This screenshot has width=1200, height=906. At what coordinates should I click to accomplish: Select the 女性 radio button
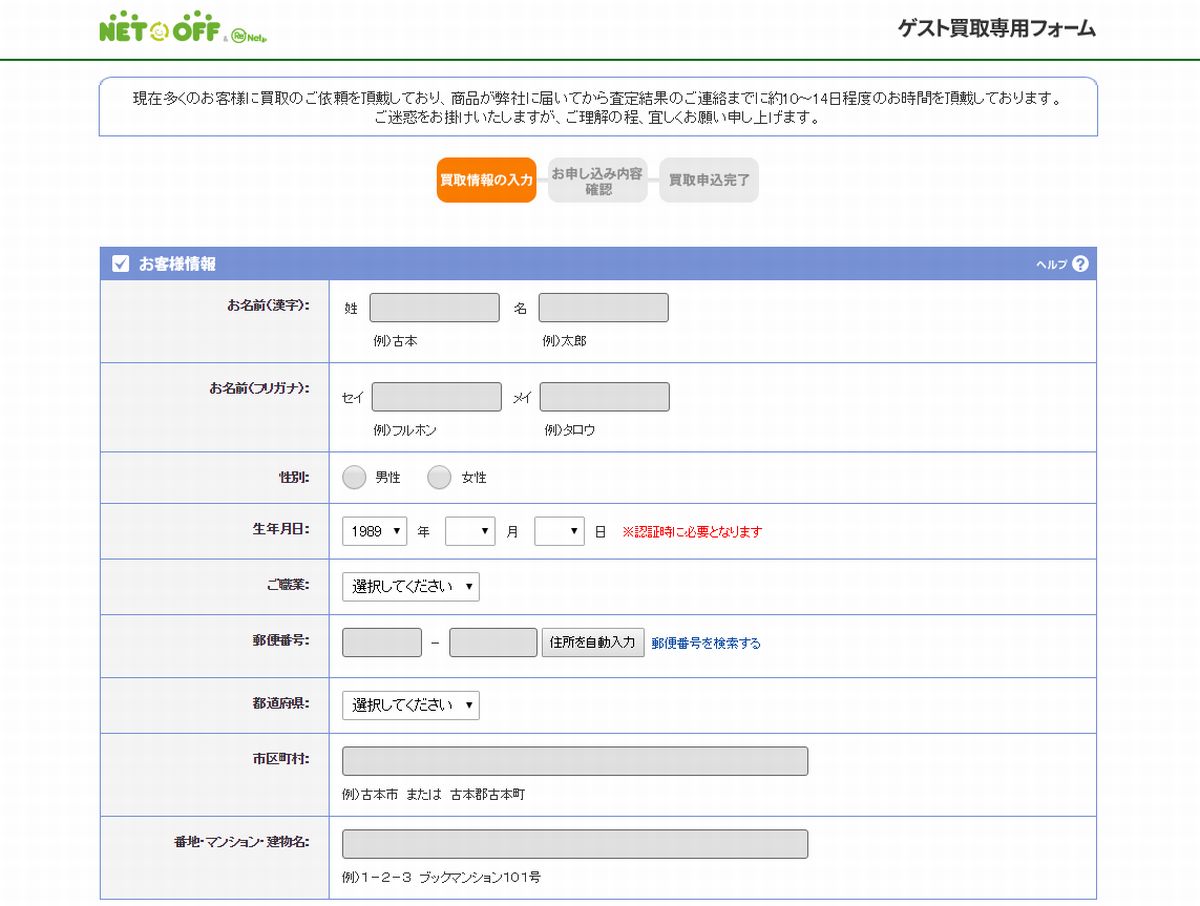coord(439,478)
